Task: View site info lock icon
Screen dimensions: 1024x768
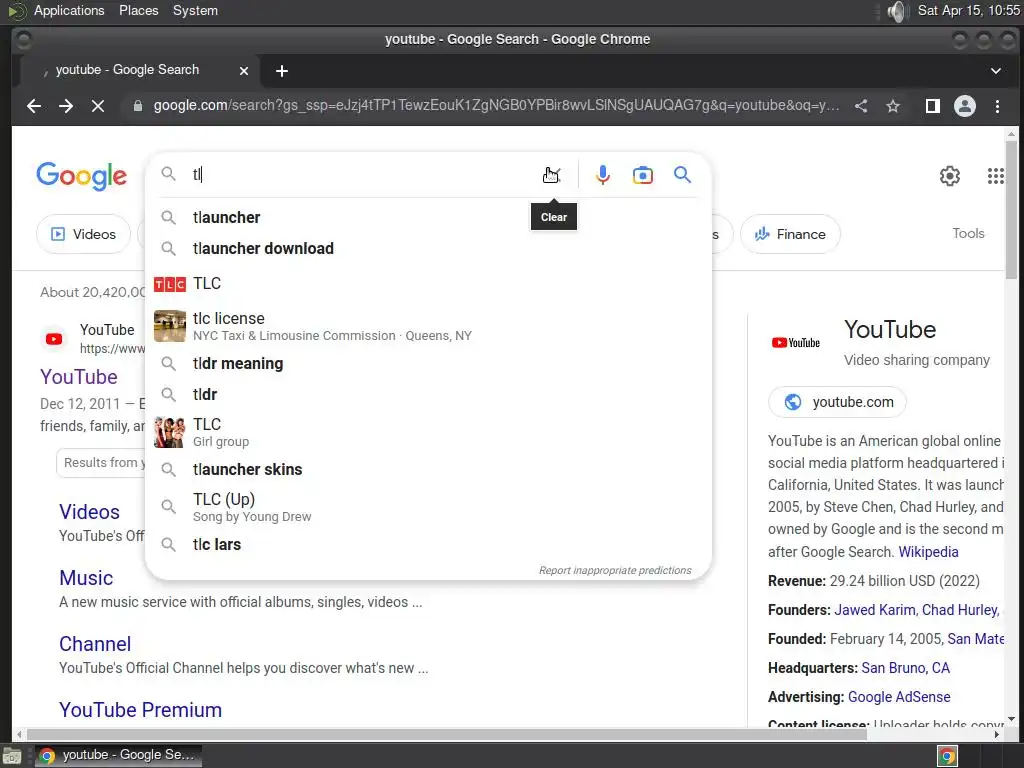Action: [138, 106]
